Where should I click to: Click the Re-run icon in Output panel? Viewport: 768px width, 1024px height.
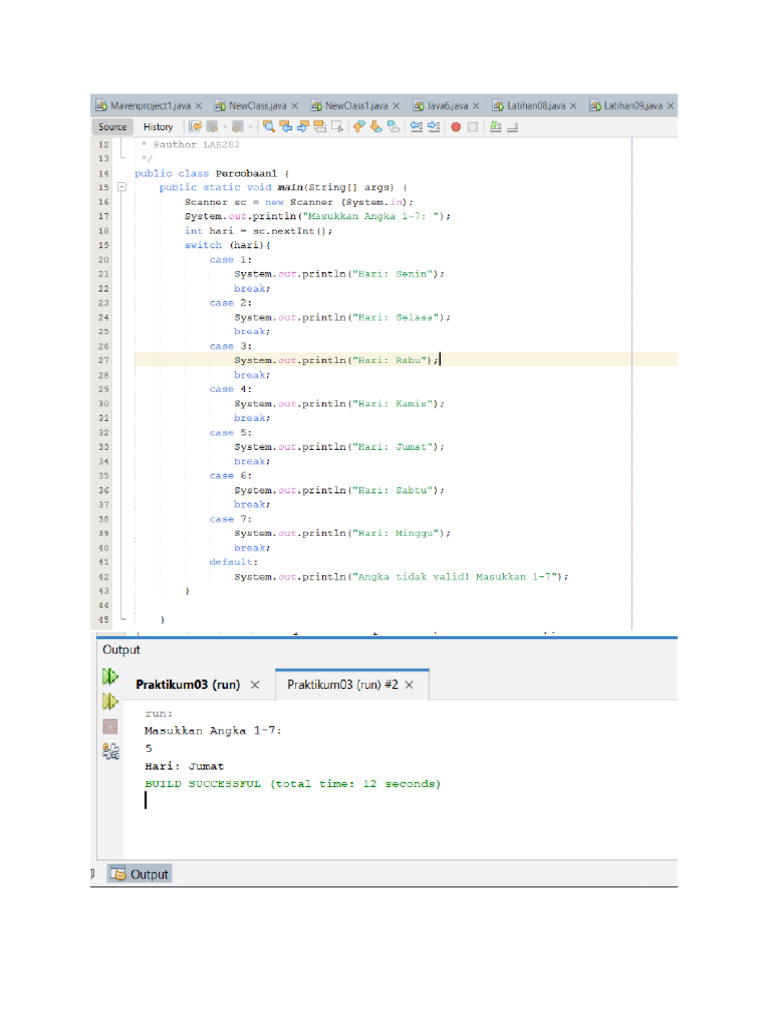[110, 677]
